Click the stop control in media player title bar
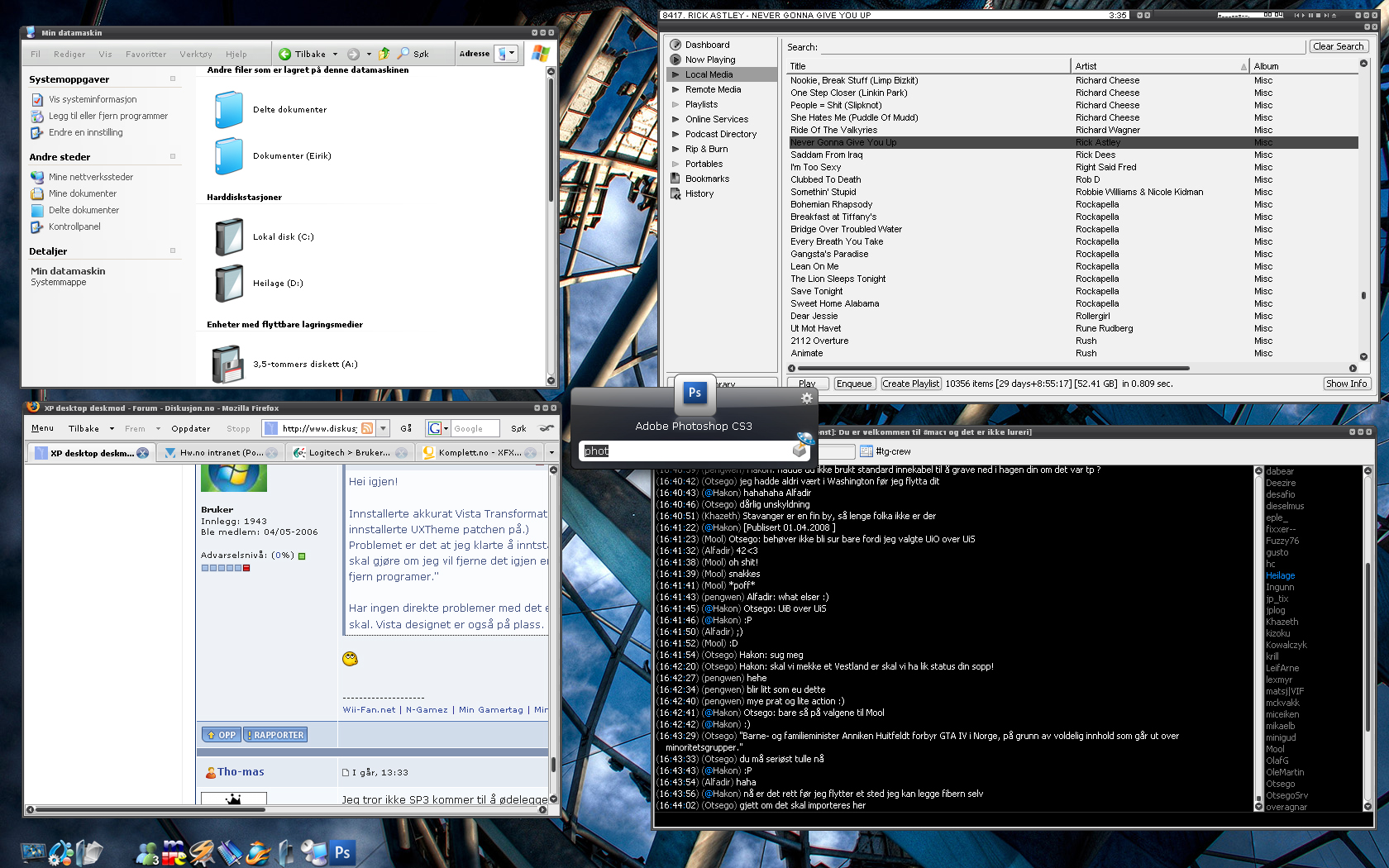This screenshot has height=868, width=1389. 1318,15
